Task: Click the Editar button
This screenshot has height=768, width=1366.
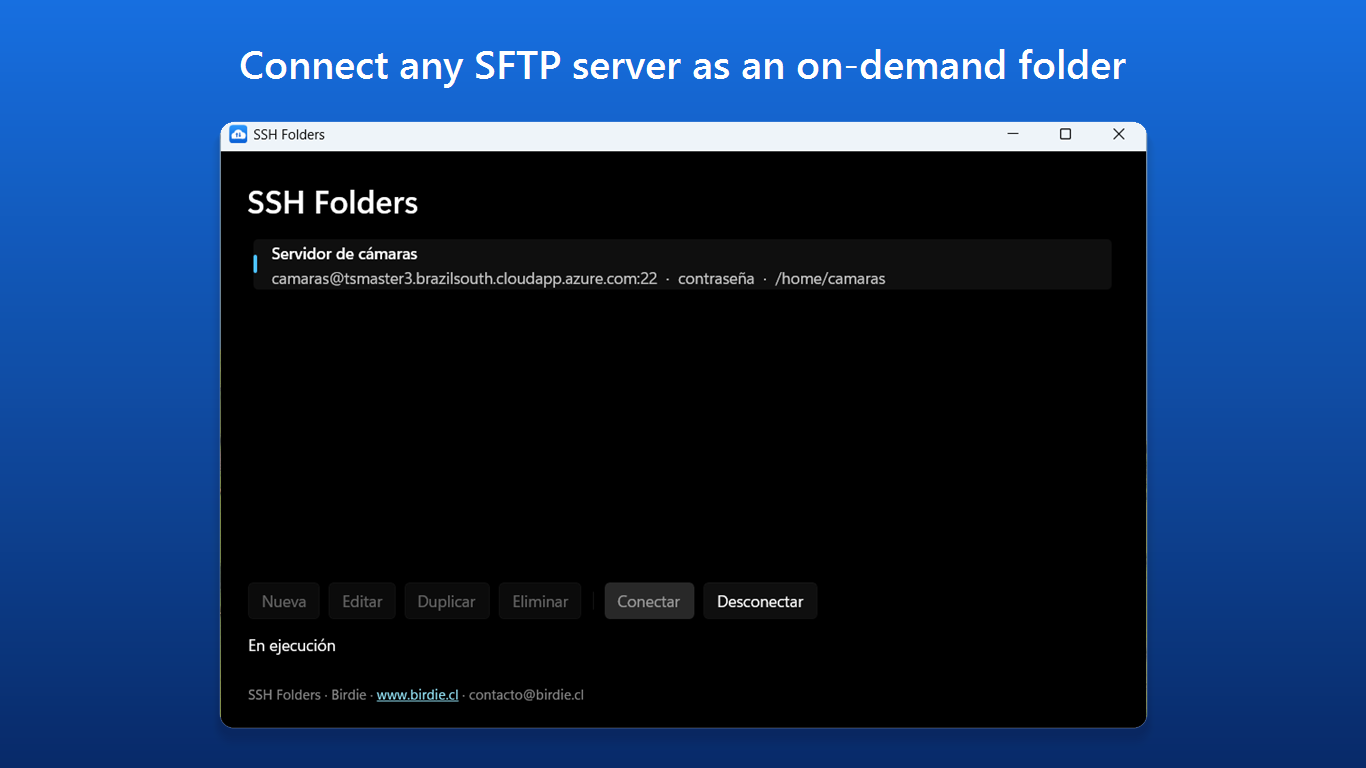Action: coord(362,601)
